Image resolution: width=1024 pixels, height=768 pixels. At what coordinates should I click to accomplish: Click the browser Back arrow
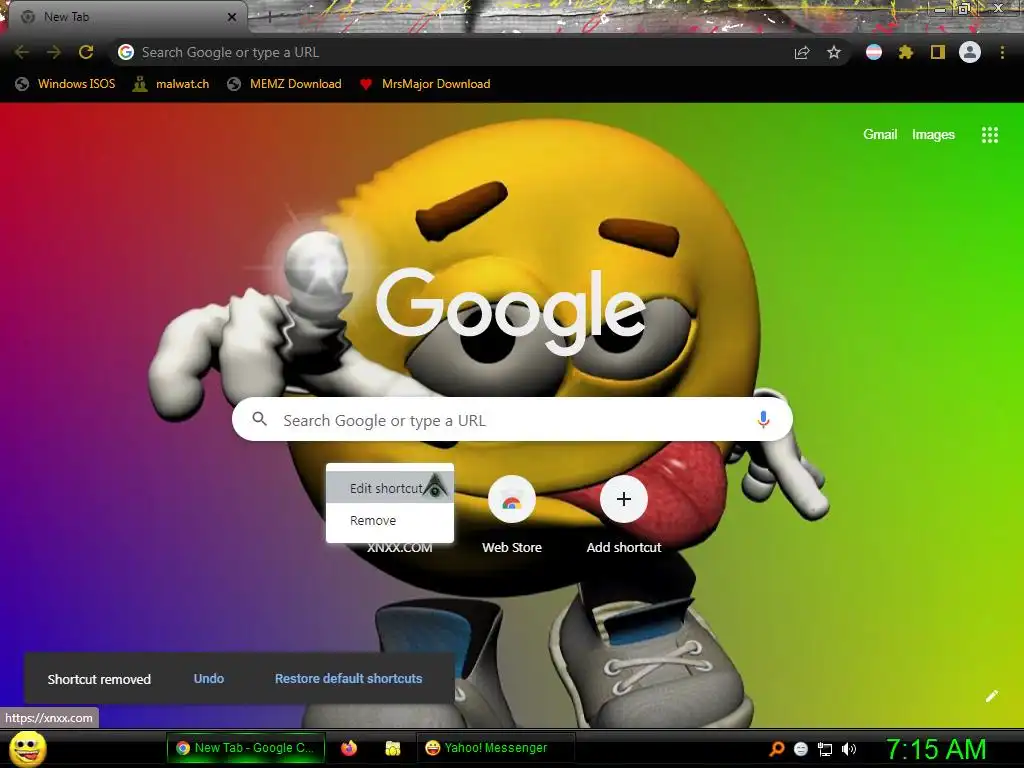click(22, 52)
